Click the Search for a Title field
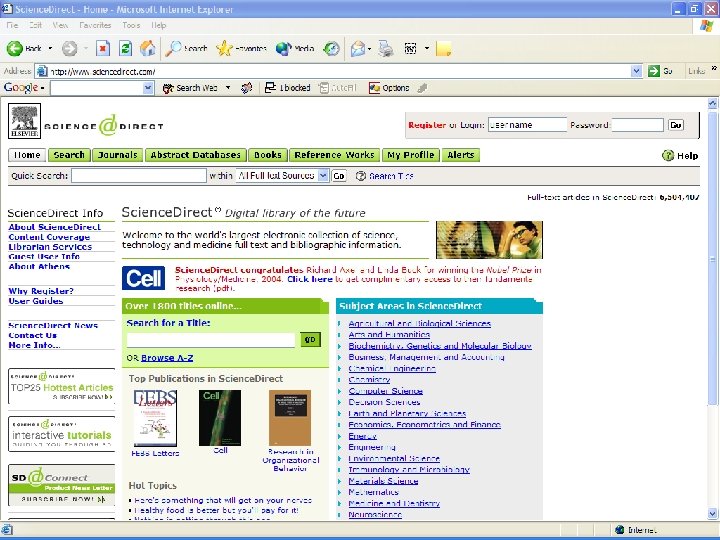Viewport: 720px width, 540px height. click(x=211, y=340)
